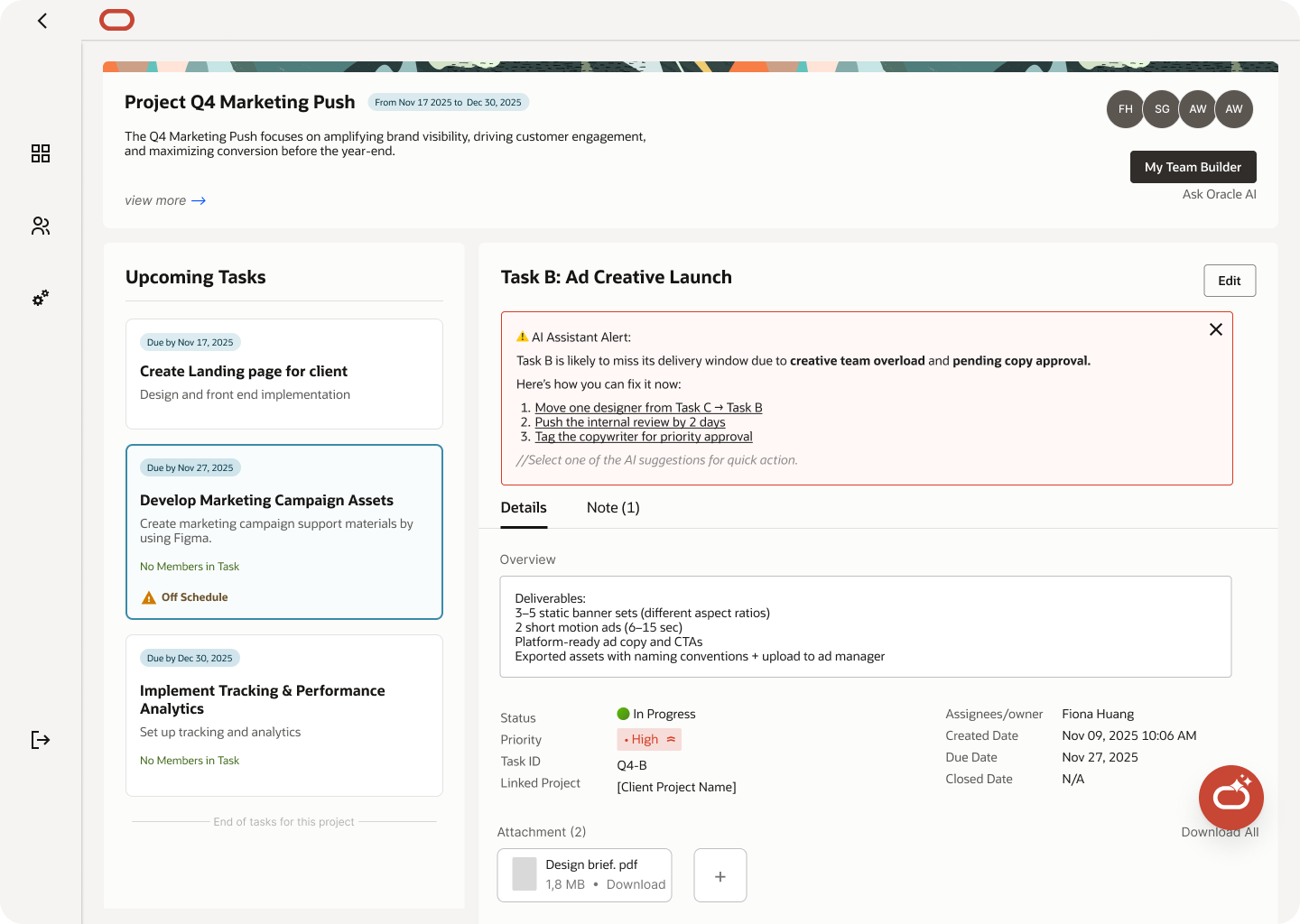Open the High priority tag
This screenshot has width=1300, height=924.
[648, 740]
